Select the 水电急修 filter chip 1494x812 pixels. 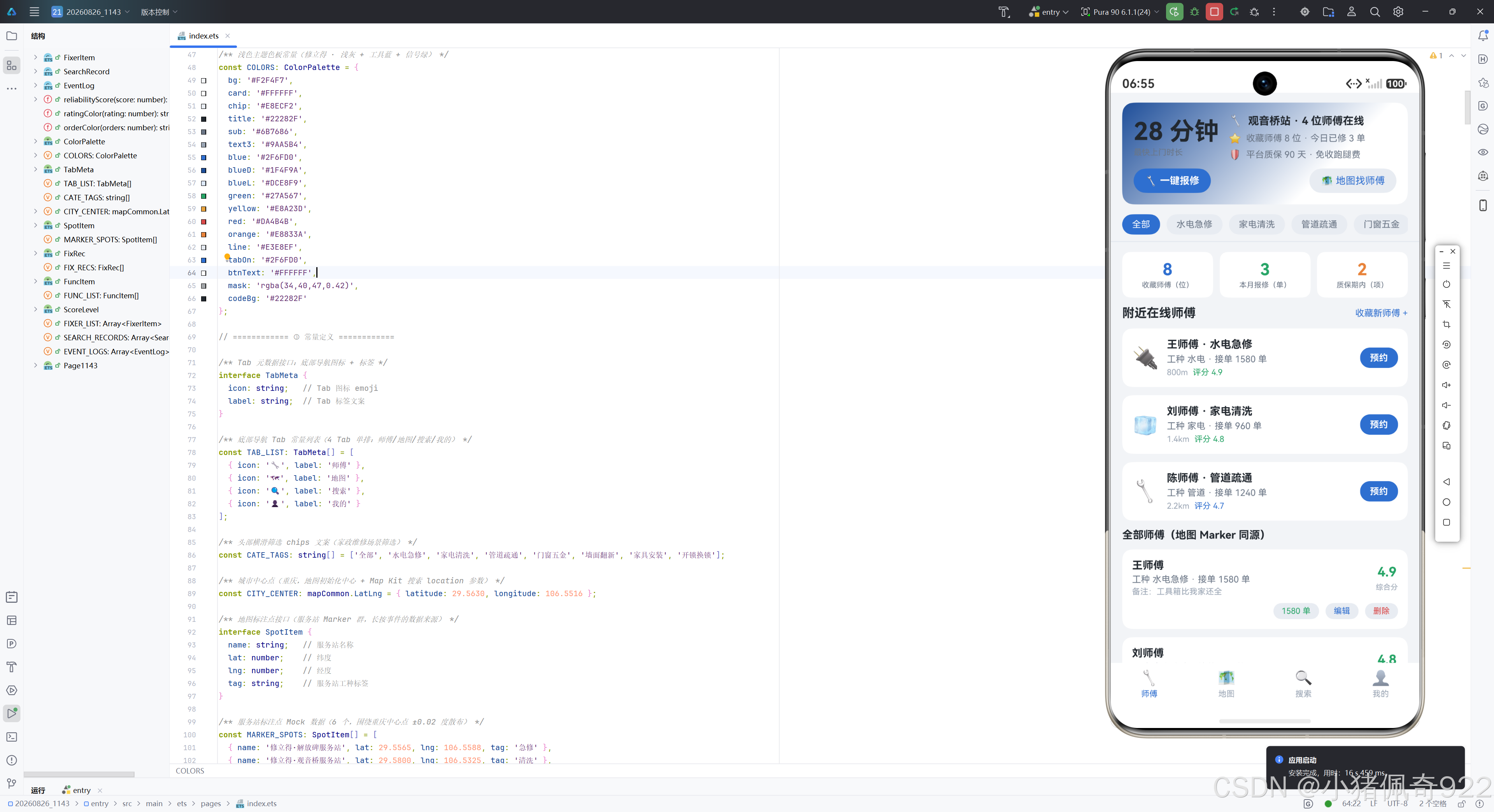click(x=1194, y=224)
